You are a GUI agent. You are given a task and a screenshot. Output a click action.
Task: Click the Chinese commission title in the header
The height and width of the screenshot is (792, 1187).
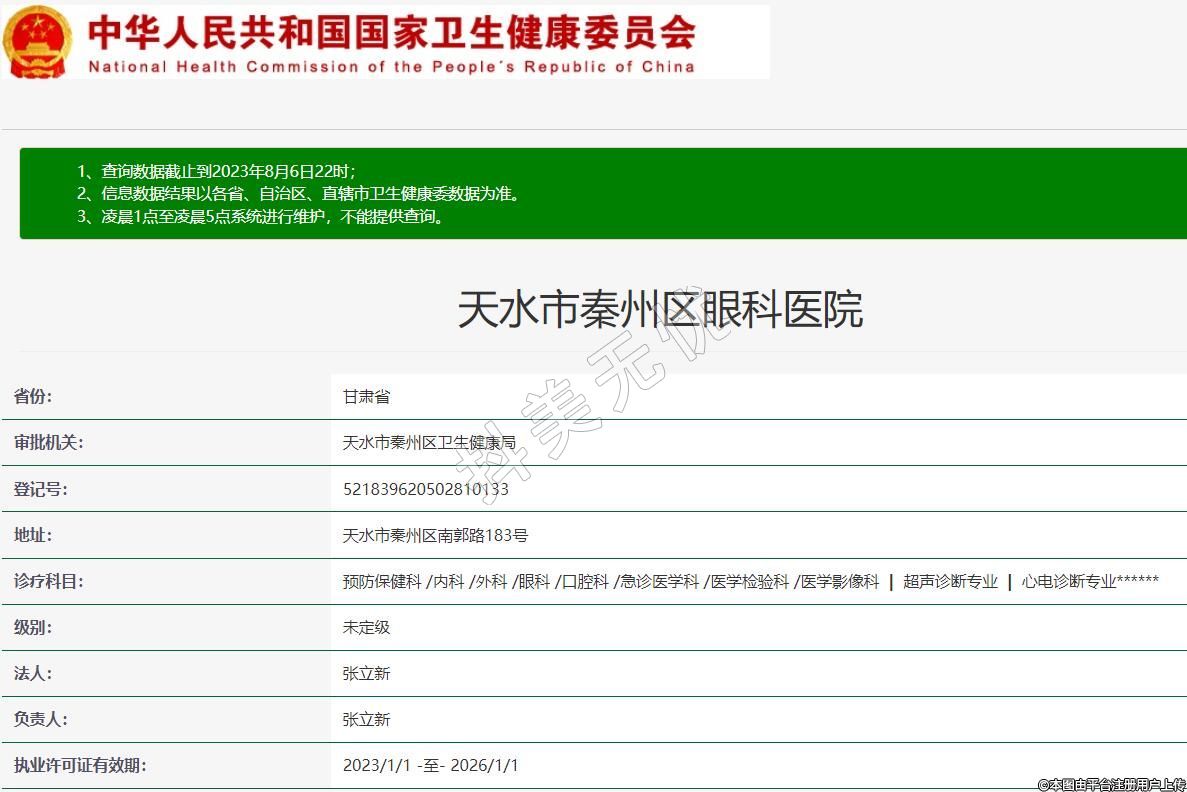point(392,31)
